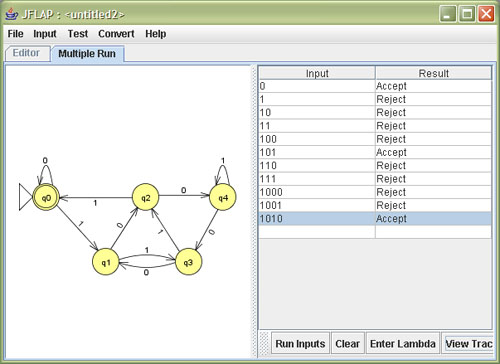Click the 1 label on the q2 to q0 transition
The height and width of the screenshot is (364, 500).
[x=95, y=203]
